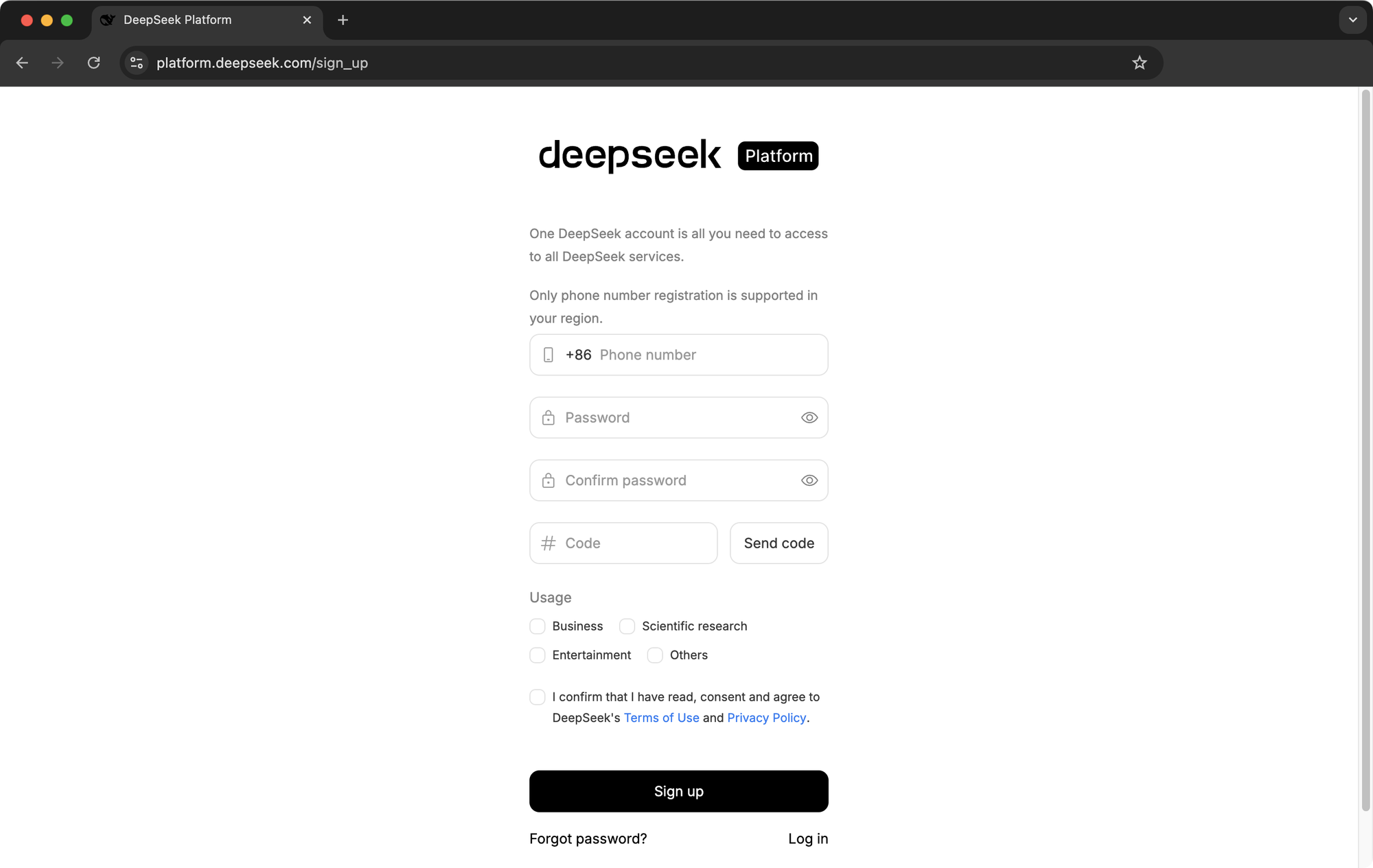The height and width of the screenshot is (868, 1373).
Task: Click the browser reload icon
Action: click(x=94, y=63)
